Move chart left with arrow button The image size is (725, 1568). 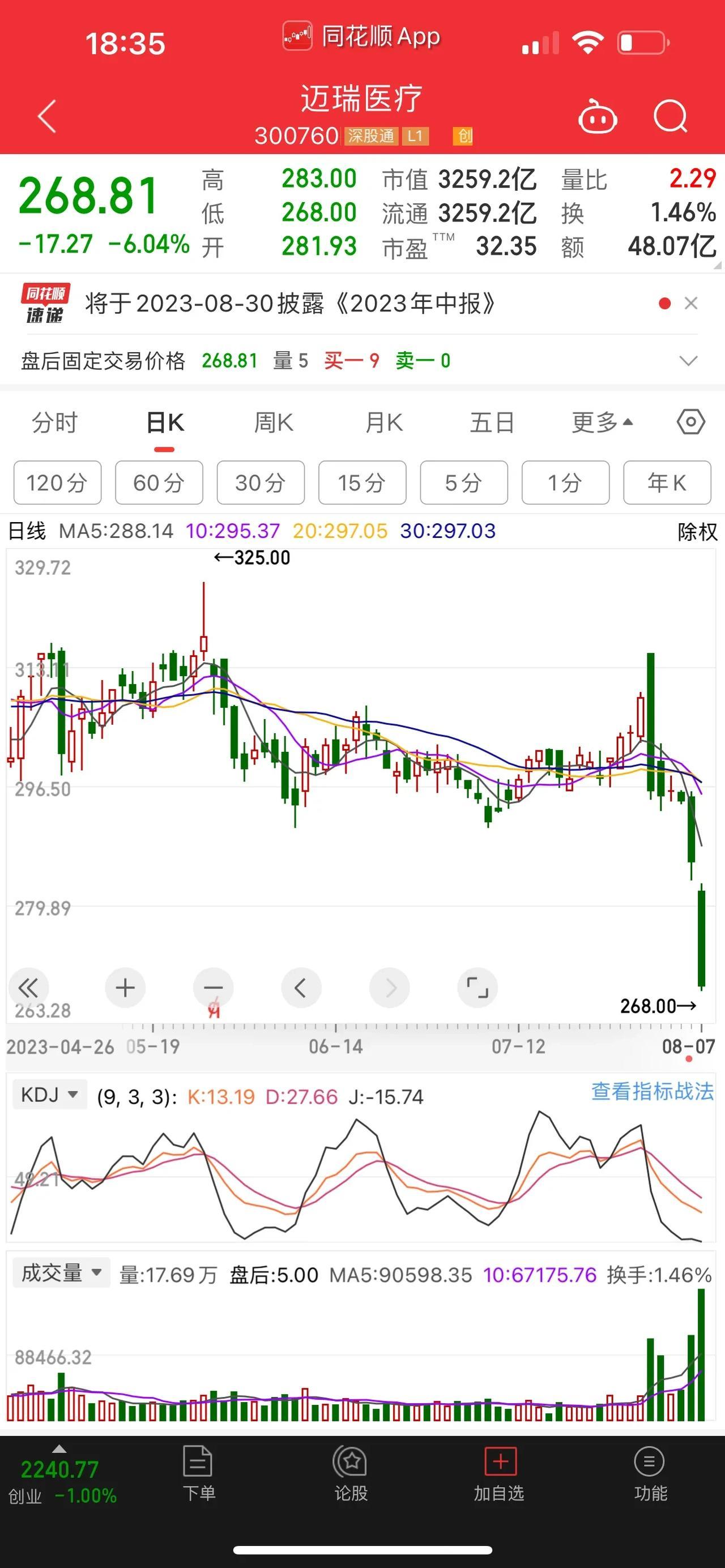301,988
